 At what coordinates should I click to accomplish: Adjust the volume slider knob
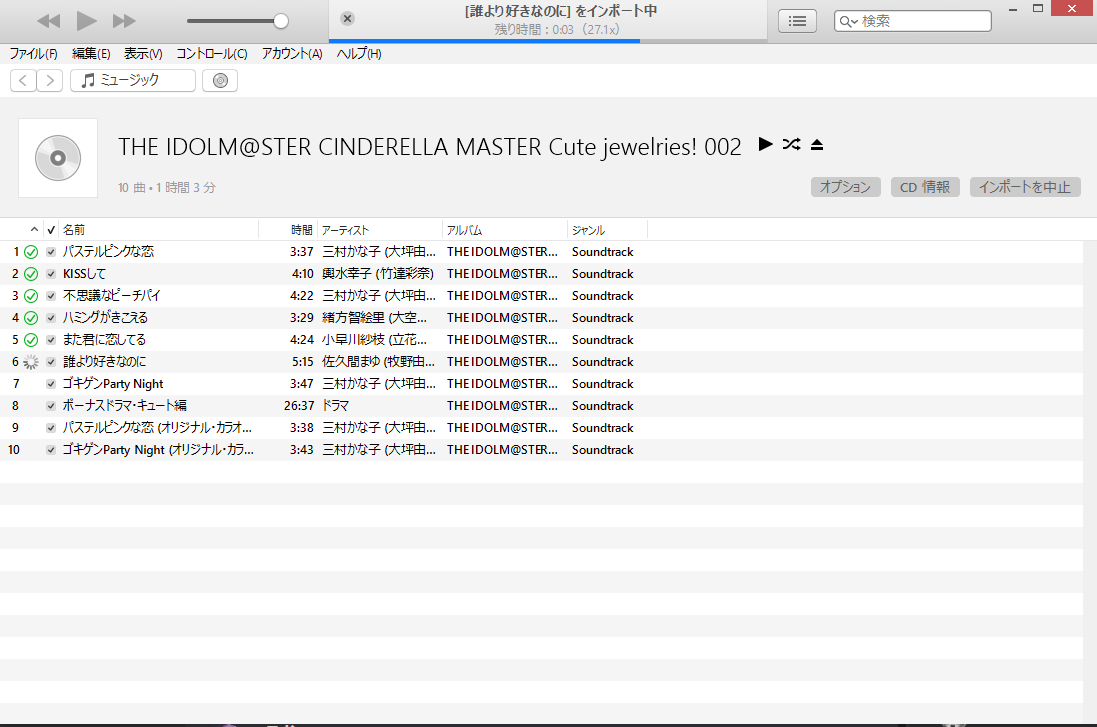pyautogui.click(x=281, y=21)
